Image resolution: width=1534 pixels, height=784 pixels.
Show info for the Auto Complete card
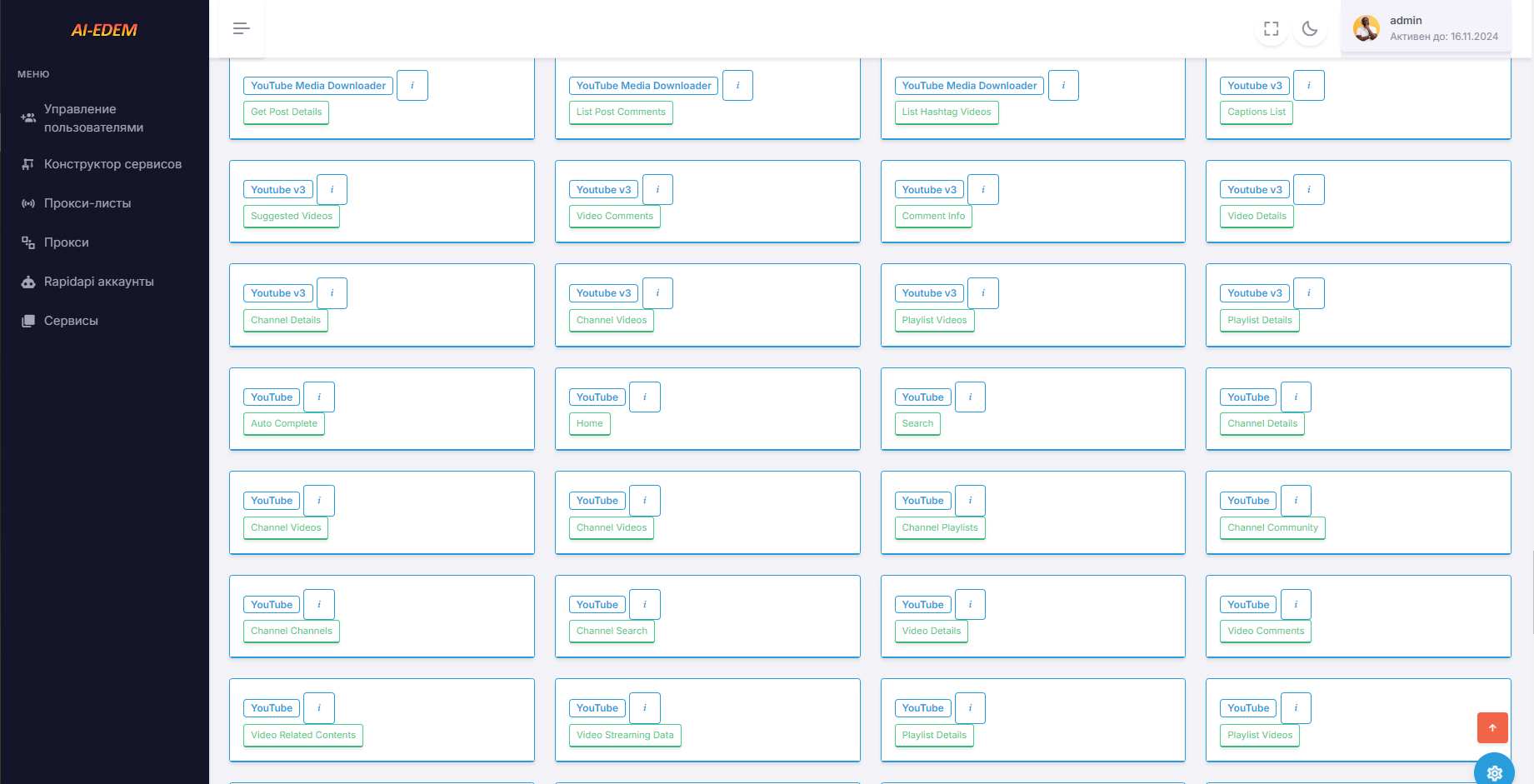(319, 397)
